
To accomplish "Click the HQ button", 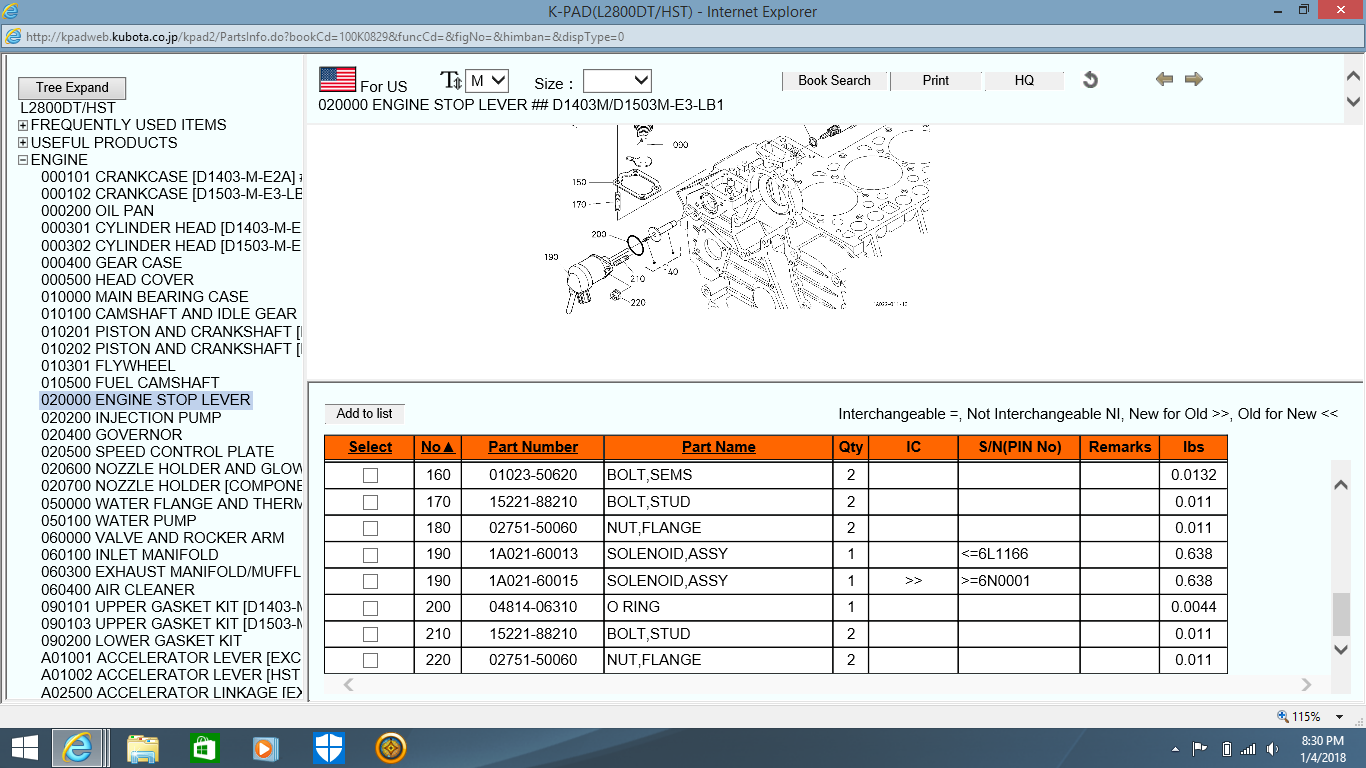I will tap(1024, 80).
